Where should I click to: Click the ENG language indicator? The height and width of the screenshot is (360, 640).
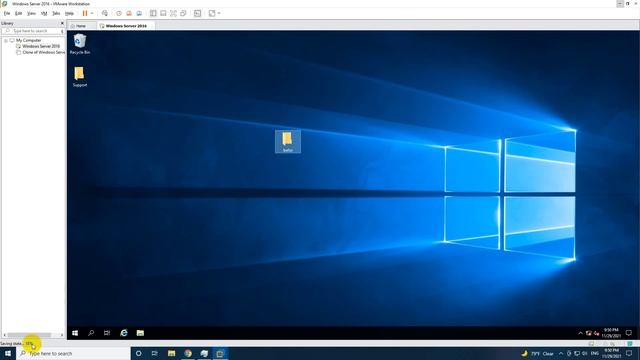pyautogui.click(x=595, y=353)
